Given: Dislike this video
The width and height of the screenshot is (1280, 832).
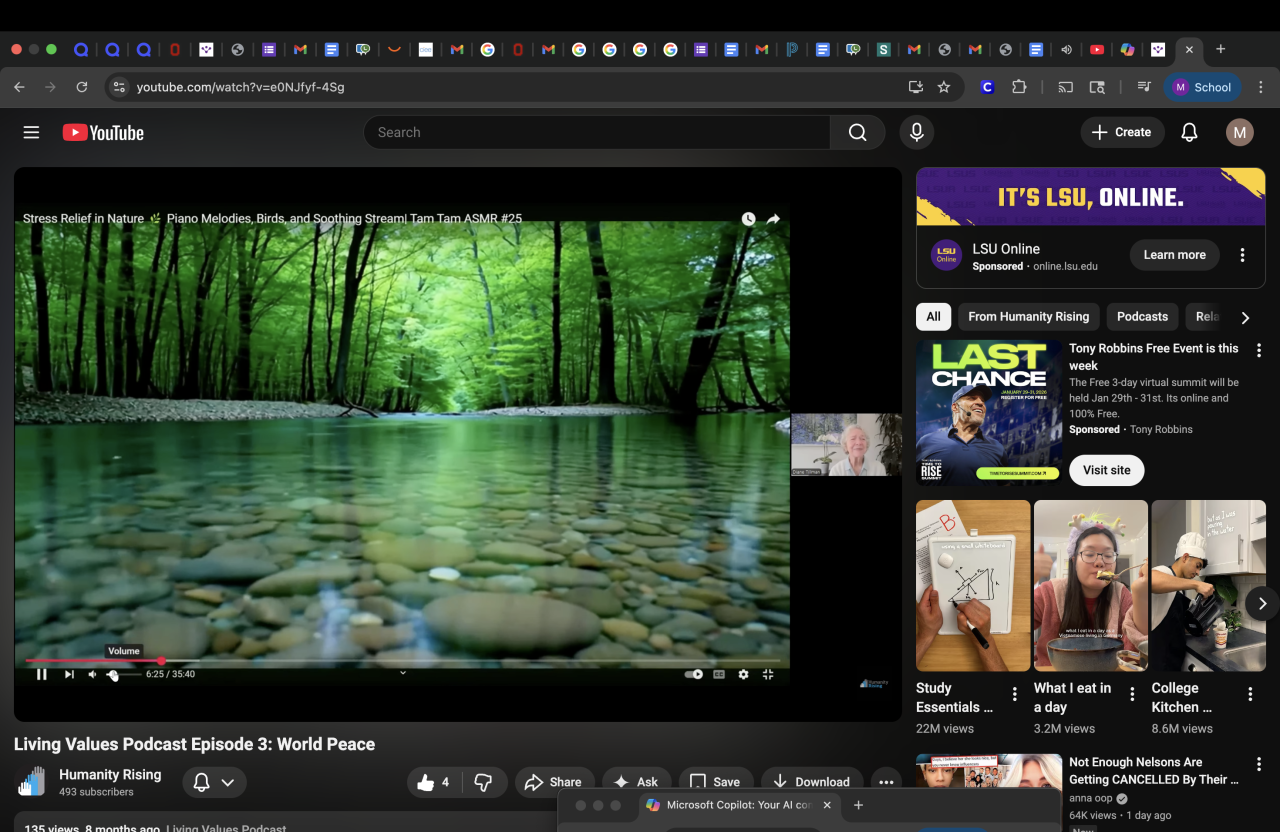Looking at the screenshot, I should coord(482,782).
